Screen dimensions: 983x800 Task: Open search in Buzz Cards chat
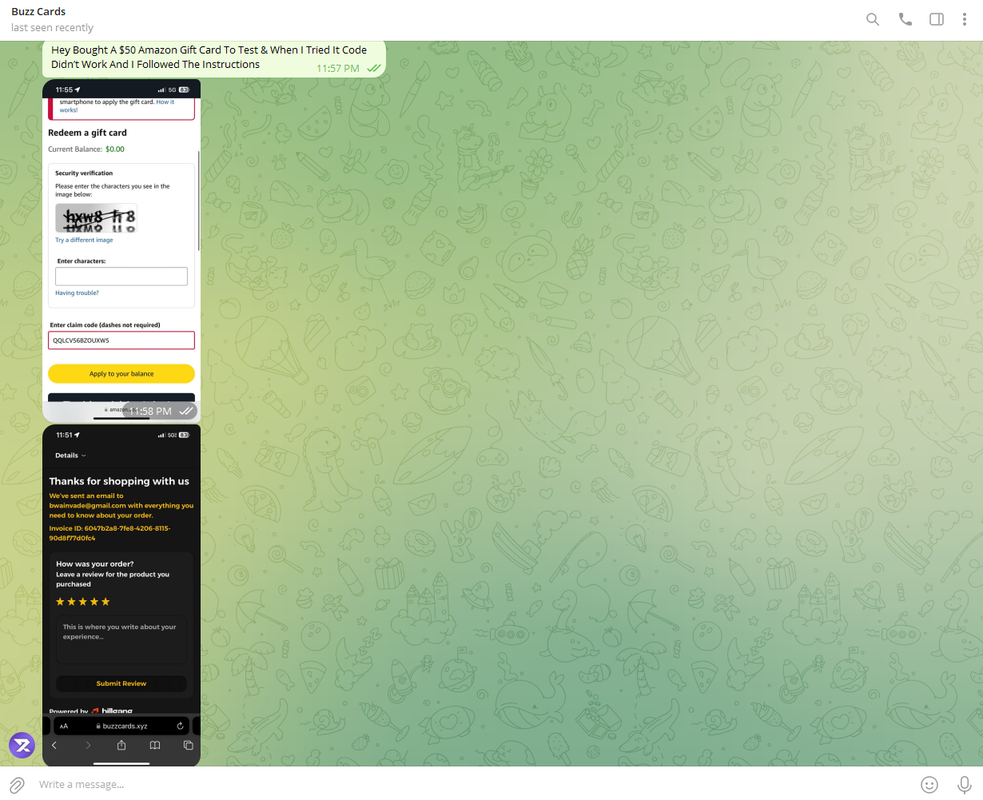[x=872, y=19]
